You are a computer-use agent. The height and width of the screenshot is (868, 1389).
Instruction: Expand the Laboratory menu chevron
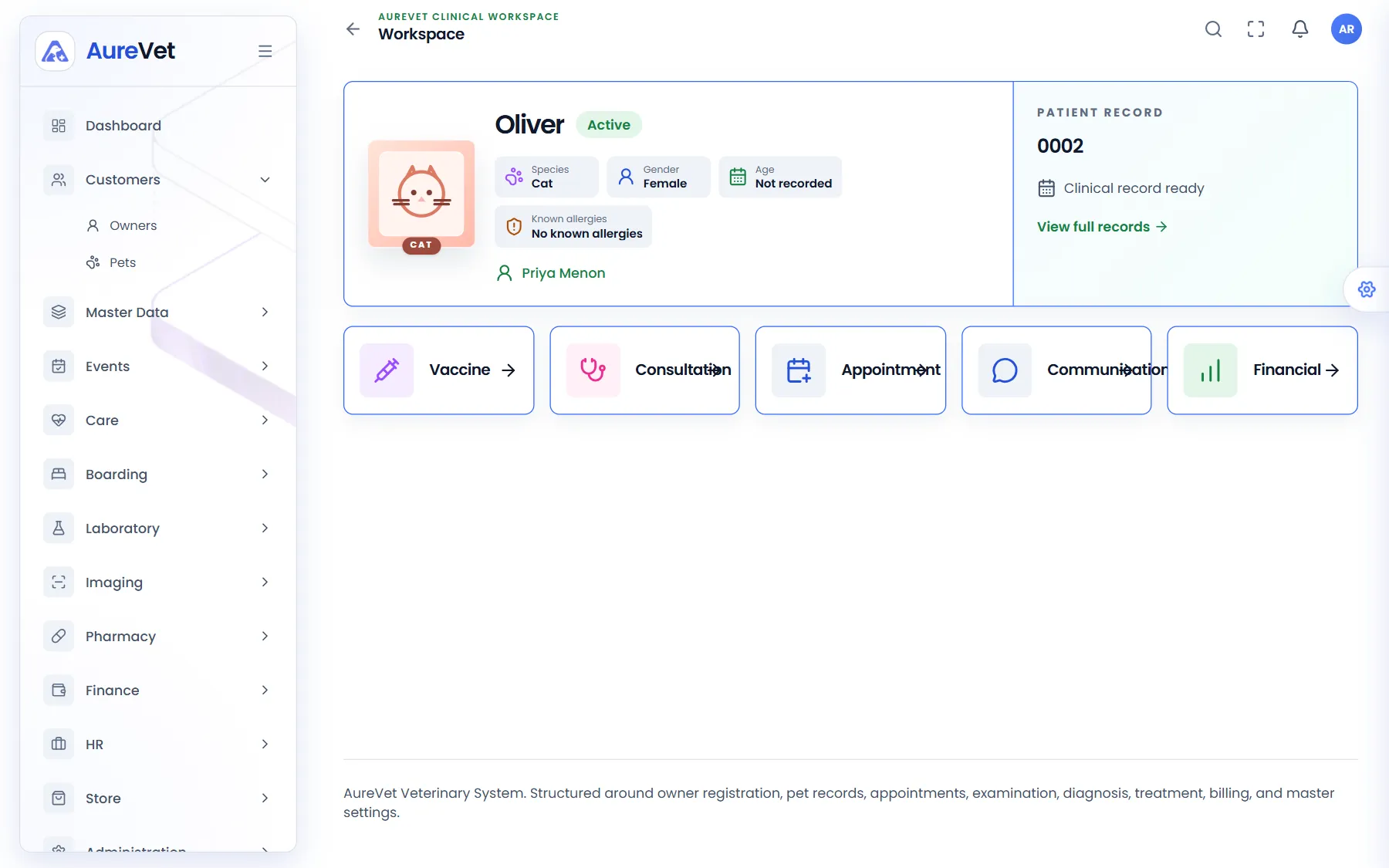[265, 529]
